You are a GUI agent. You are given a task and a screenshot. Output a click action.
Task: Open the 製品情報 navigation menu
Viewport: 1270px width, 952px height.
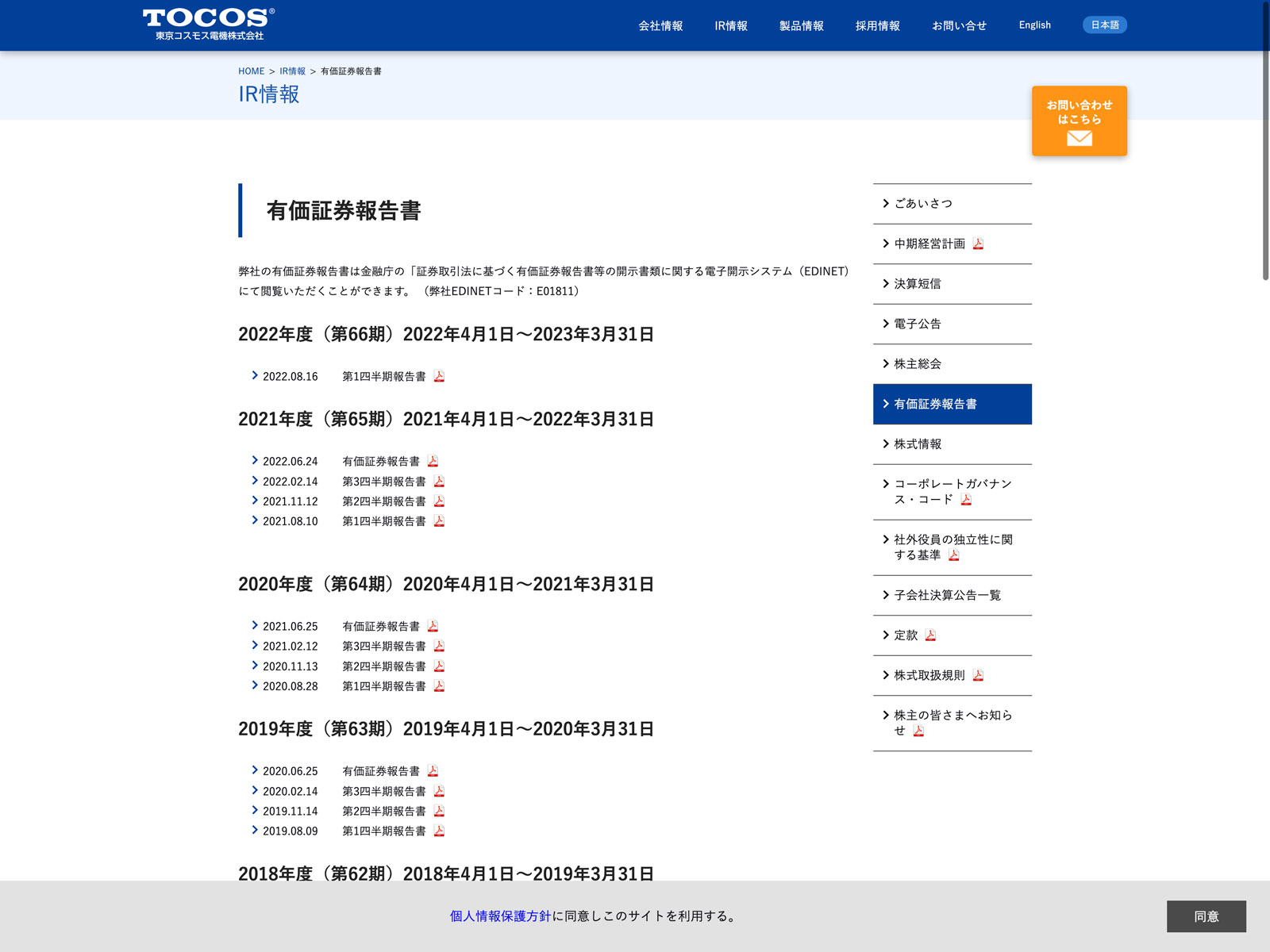click(801, 26)
